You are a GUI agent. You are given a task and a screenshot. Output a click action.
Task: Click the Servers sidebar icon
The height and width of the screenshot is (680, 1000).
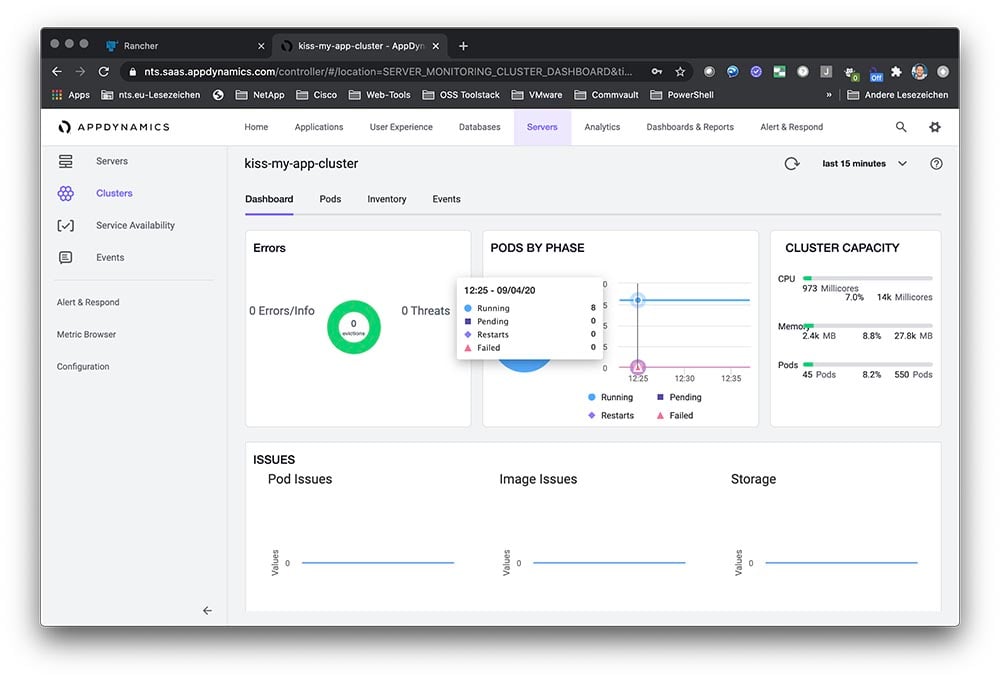pyautogui.click(x=66, y=161)
